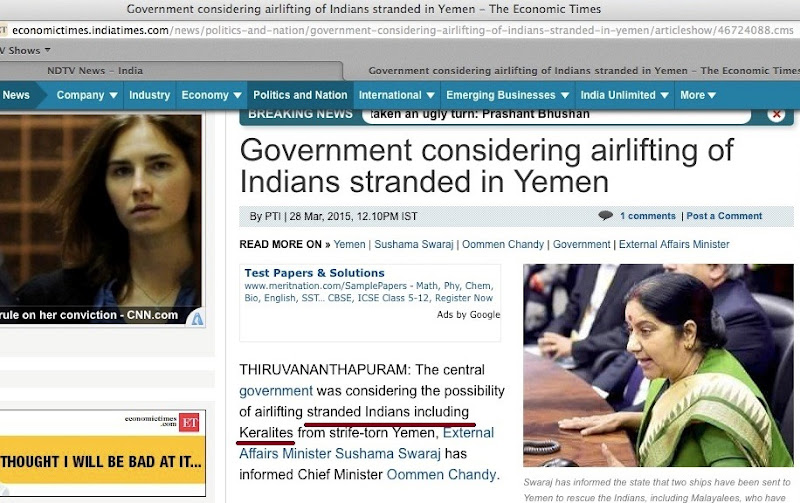
Task: Switch to NDTV News - India tab
Action: click(x=95, y=71)
